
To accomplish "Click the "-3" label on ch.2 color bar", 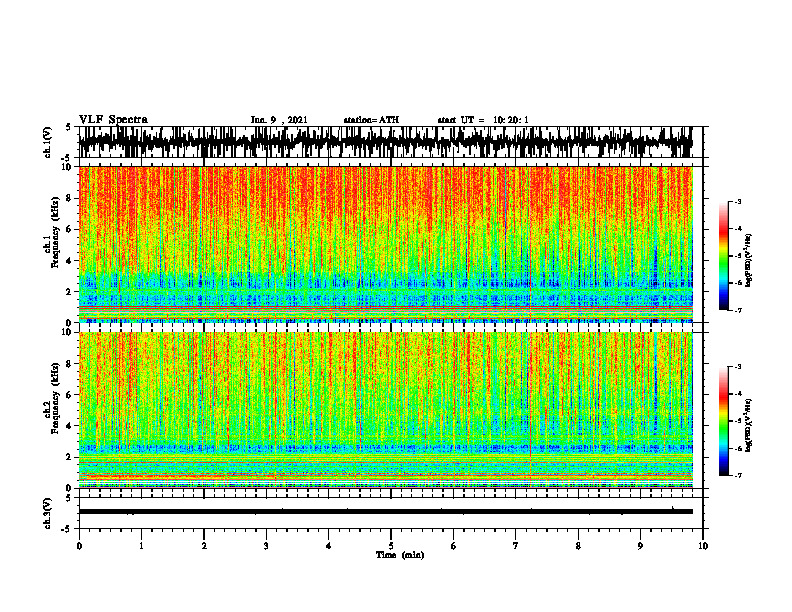I will click(x=737, y=367).
